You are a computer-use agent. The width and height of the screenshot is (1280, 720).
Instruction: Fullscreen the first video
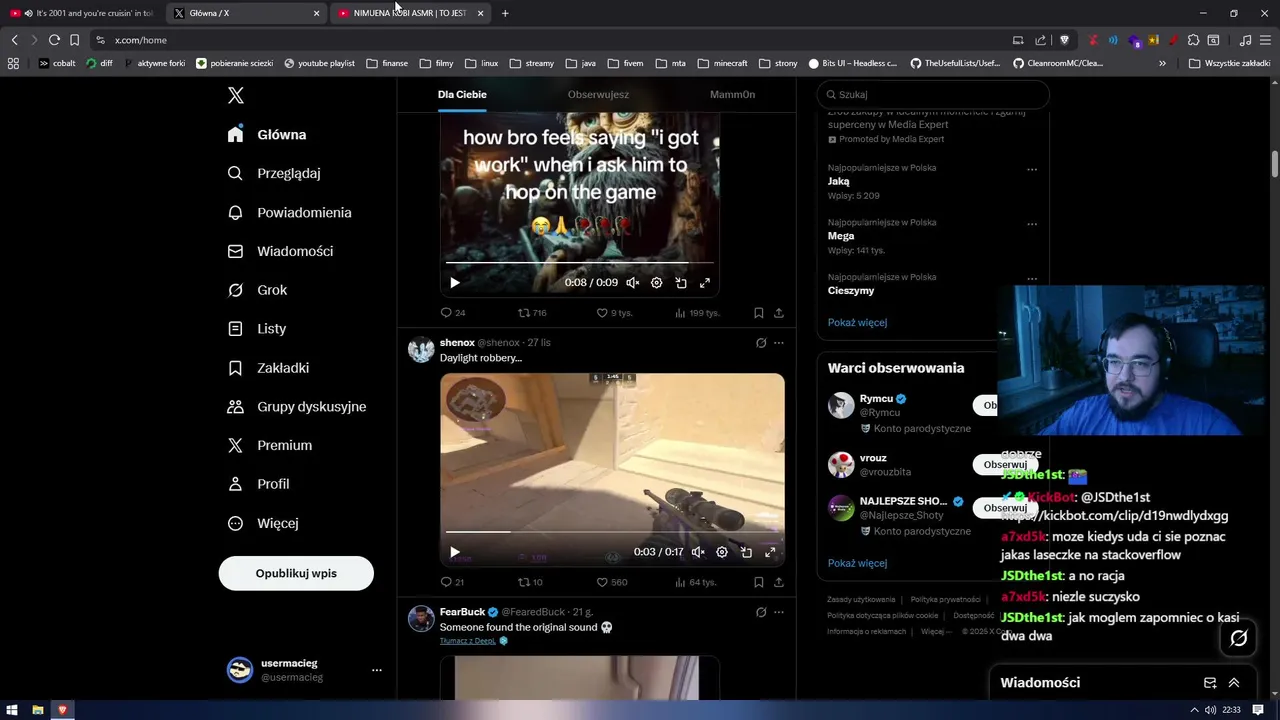pyautogui.click(x=705, y=283)
